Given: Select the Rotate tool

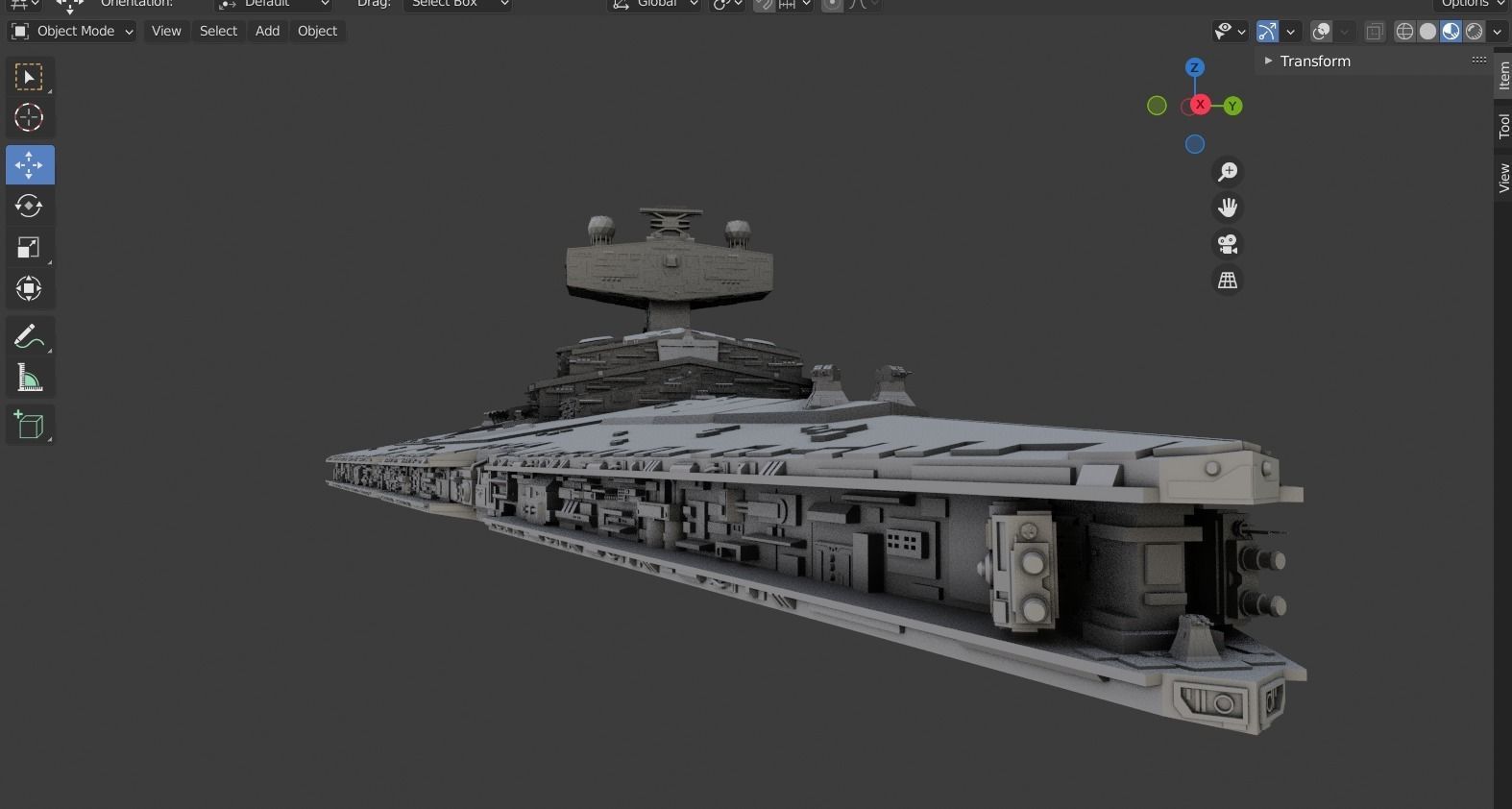Looking at the screenshot, I should 29,206.
